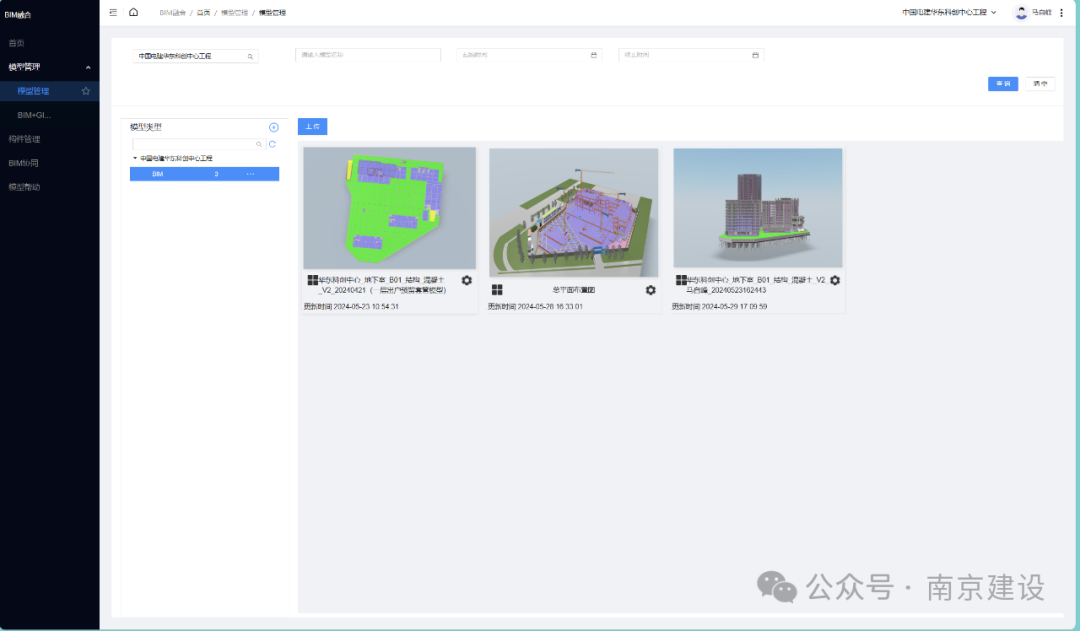Collapse the 模型管理 sidebar group

click(x=88, y=68)
